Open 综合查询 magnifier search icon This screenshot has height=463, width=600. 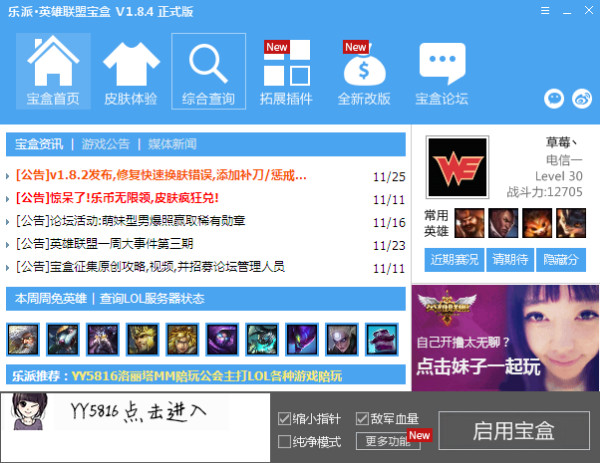[208, 70]
